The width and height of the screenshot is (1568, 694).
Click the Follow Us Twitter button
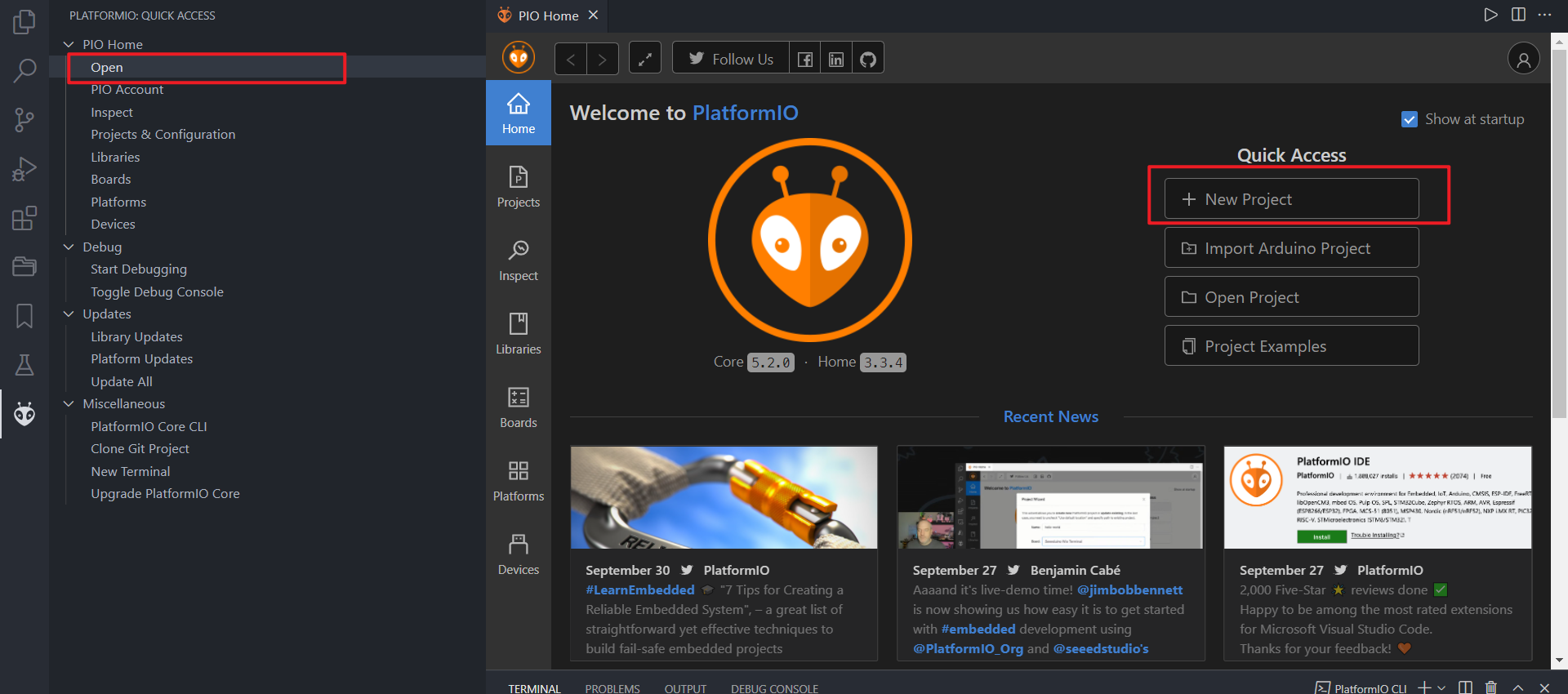click(731, 58)
